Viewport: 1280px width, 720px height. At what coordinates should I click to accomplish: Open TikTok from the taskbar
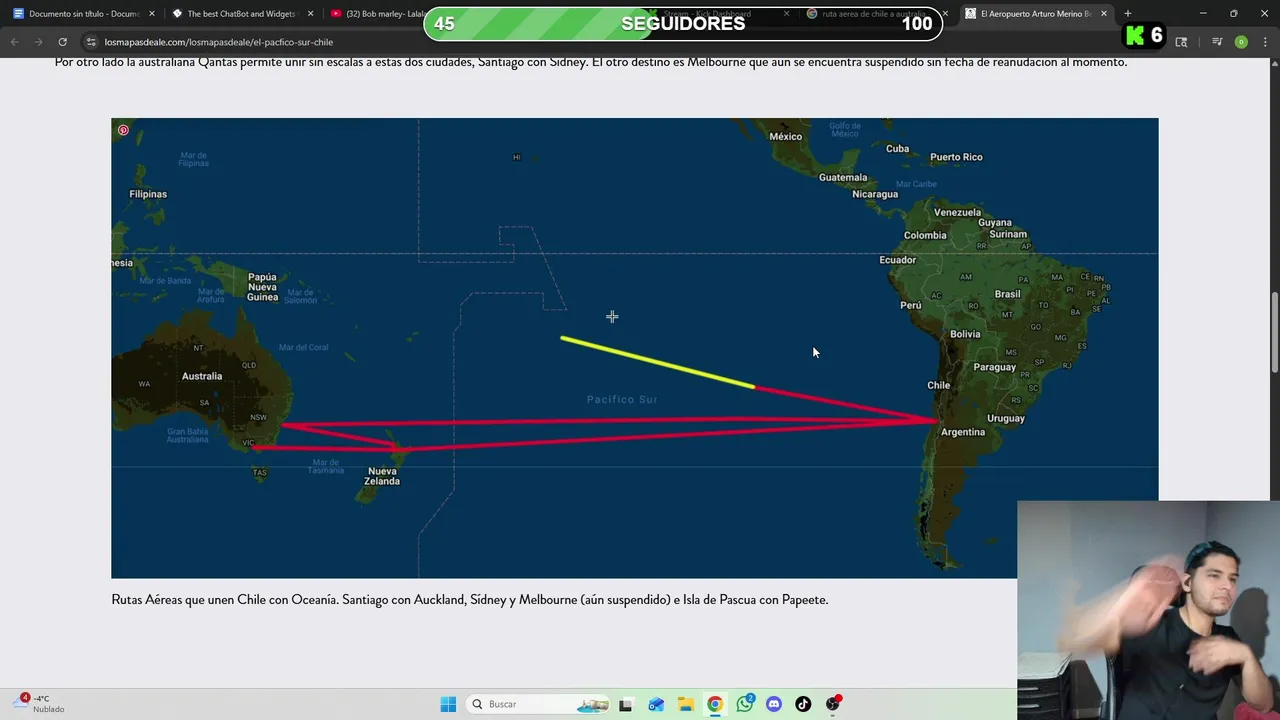[803, 704]
